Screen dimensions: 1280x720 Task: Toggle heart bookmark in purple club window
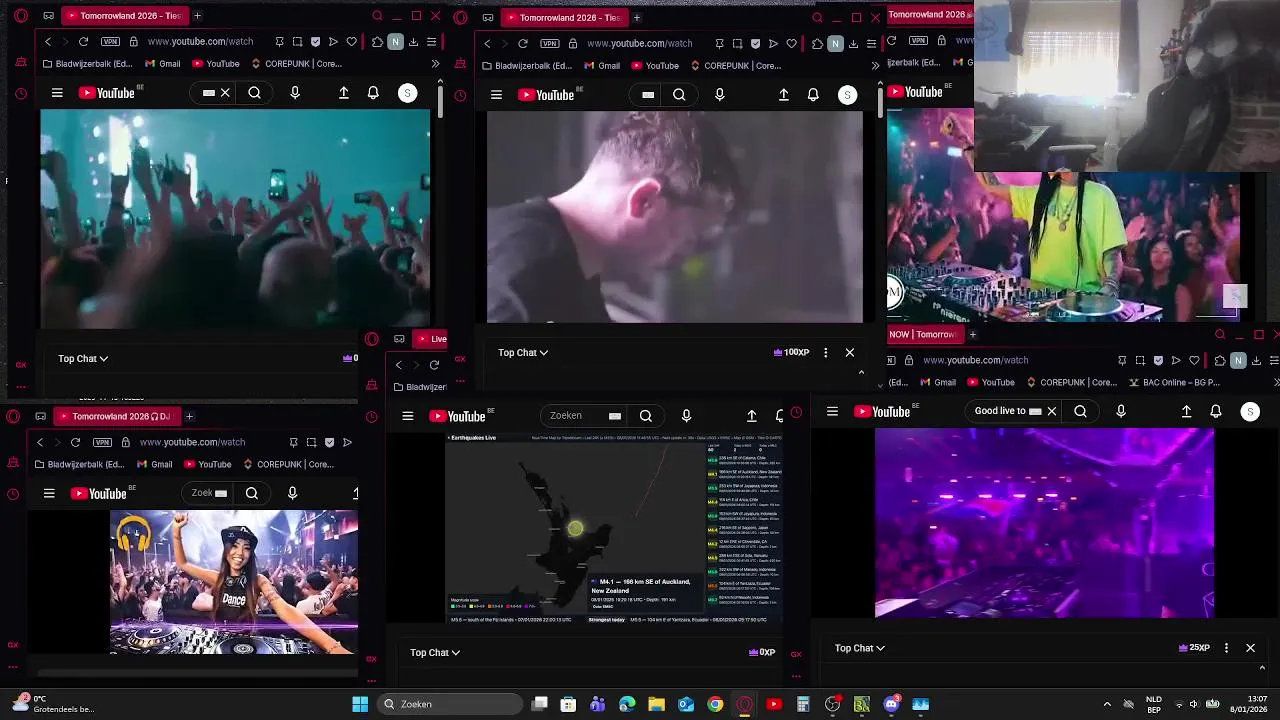coord(1194,360)
